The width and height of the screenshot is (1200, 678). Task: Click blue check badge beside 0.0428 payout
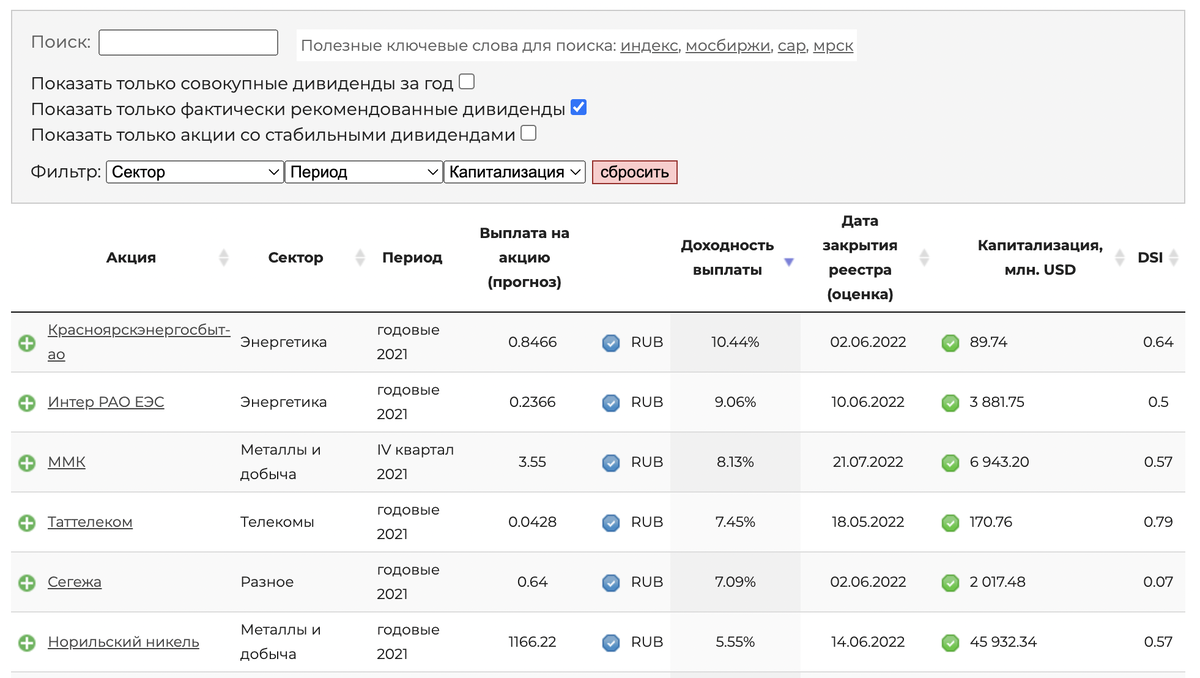(x=611, y=523)
